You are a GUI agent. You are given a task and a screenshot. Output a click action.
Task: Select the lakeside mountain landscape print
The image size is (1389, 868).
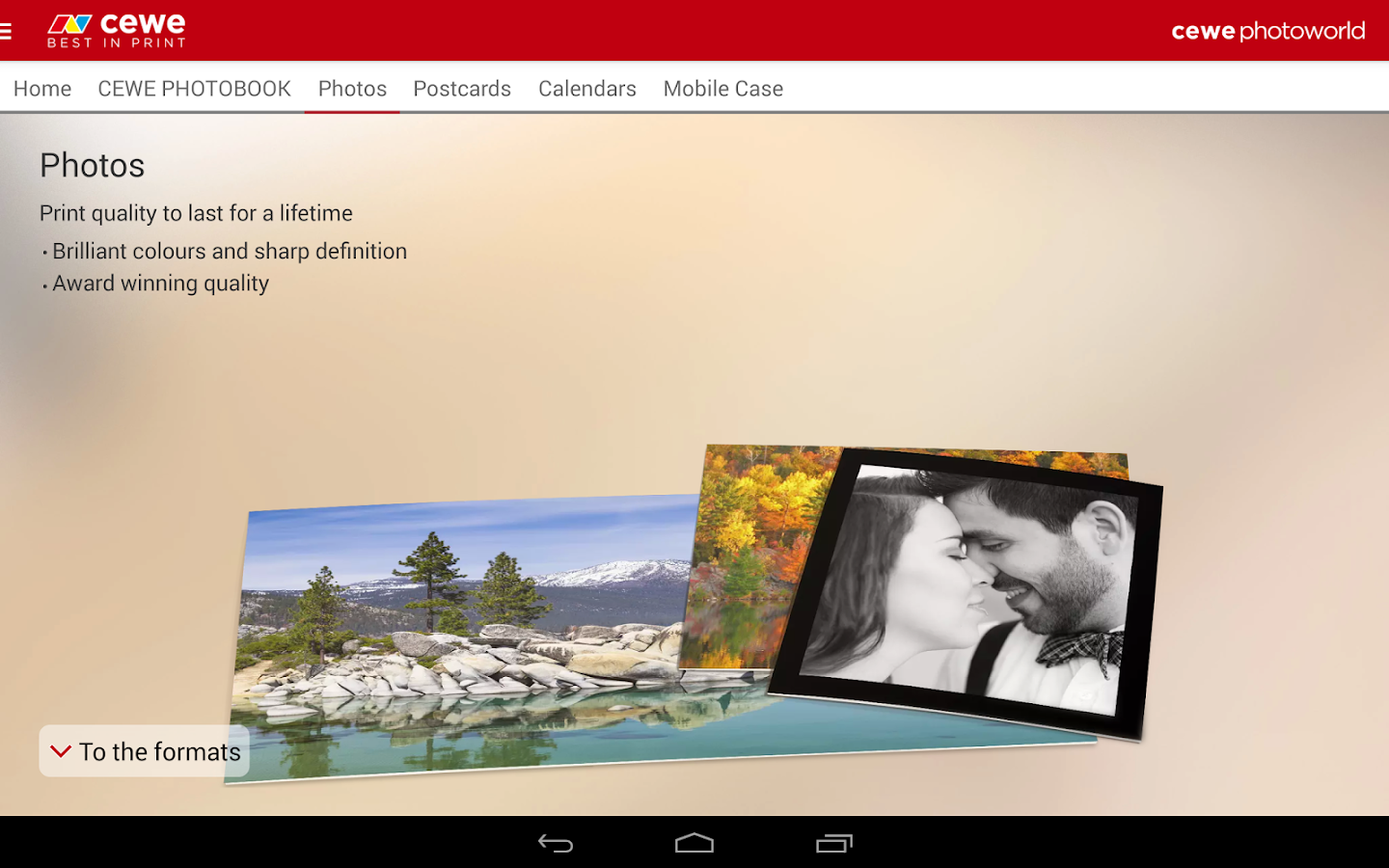click(463, 627)
